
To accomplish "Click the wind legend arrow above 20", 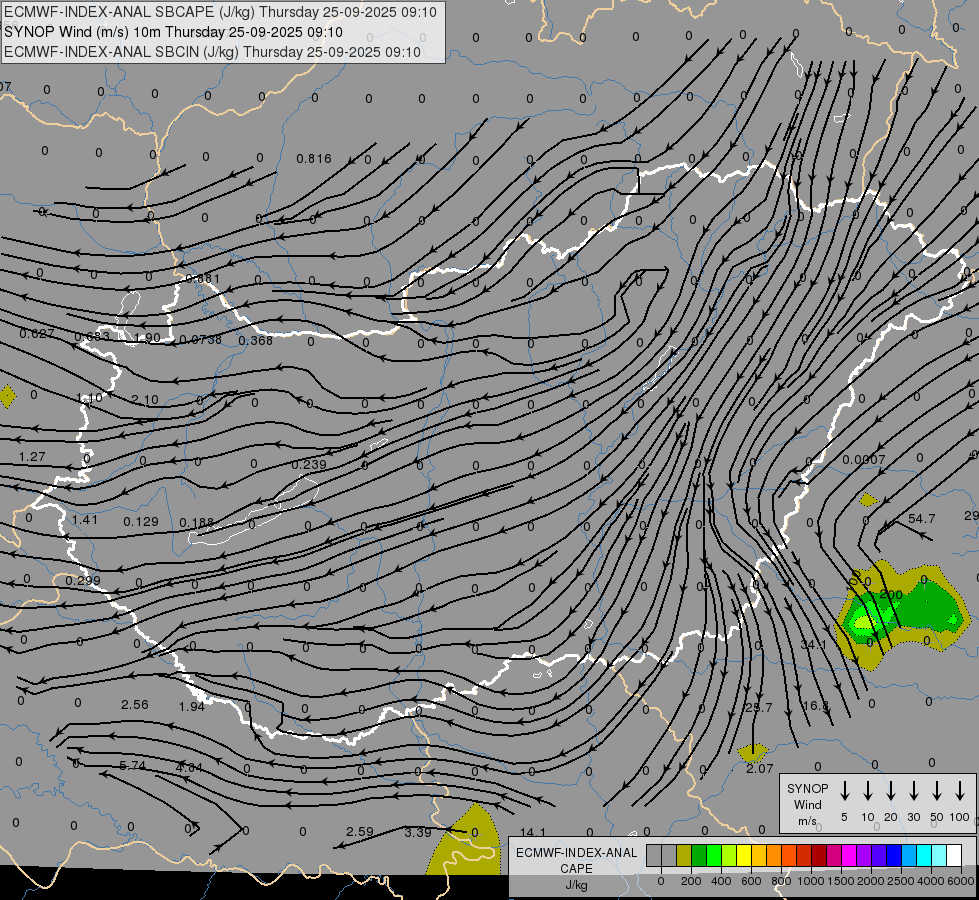I will coord(891,791).
